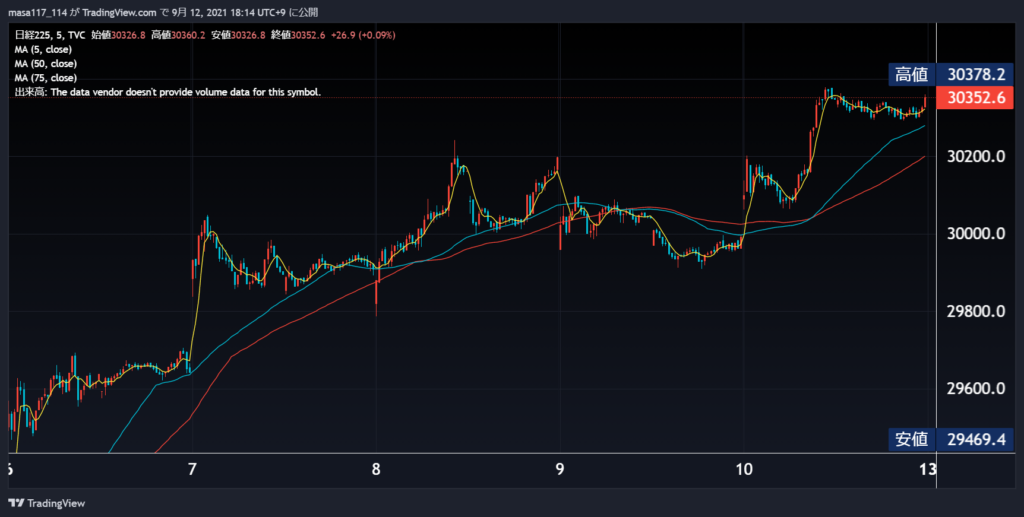Click date label 8 on time axis
This screenshot has height=517, width=1024.
pyautogui.click(x=376, y=469)
